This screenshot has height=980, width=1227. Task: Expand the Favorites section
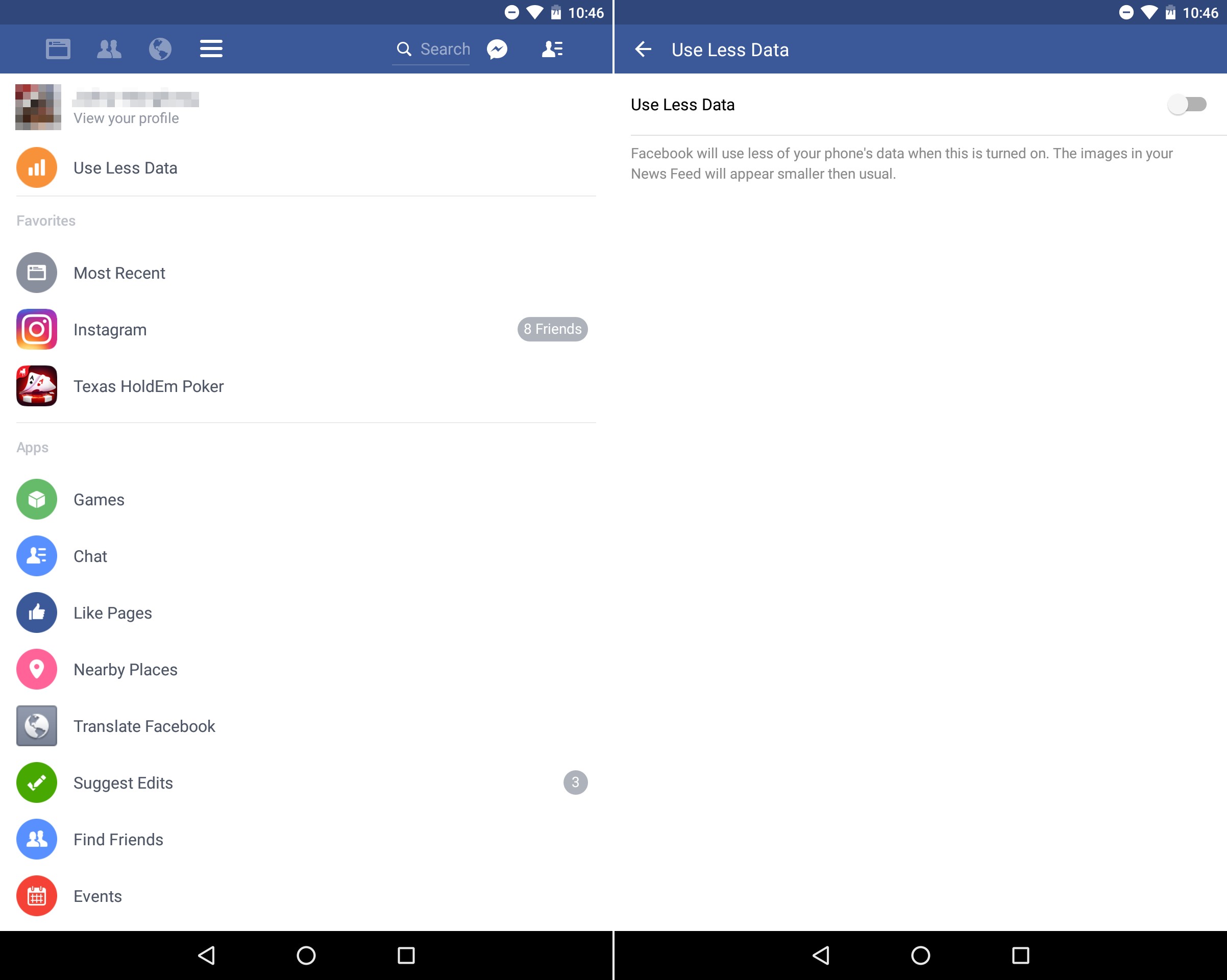pyautogui.click(x=47, y=220)
